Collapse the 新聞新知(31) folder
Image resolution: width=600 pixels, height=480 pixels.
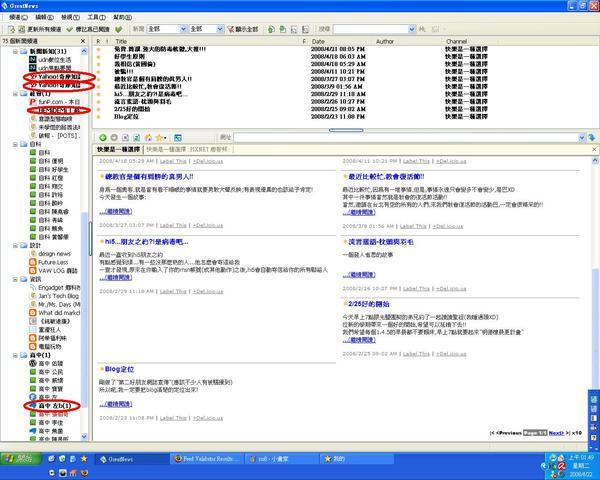click(x=15, y=51)
